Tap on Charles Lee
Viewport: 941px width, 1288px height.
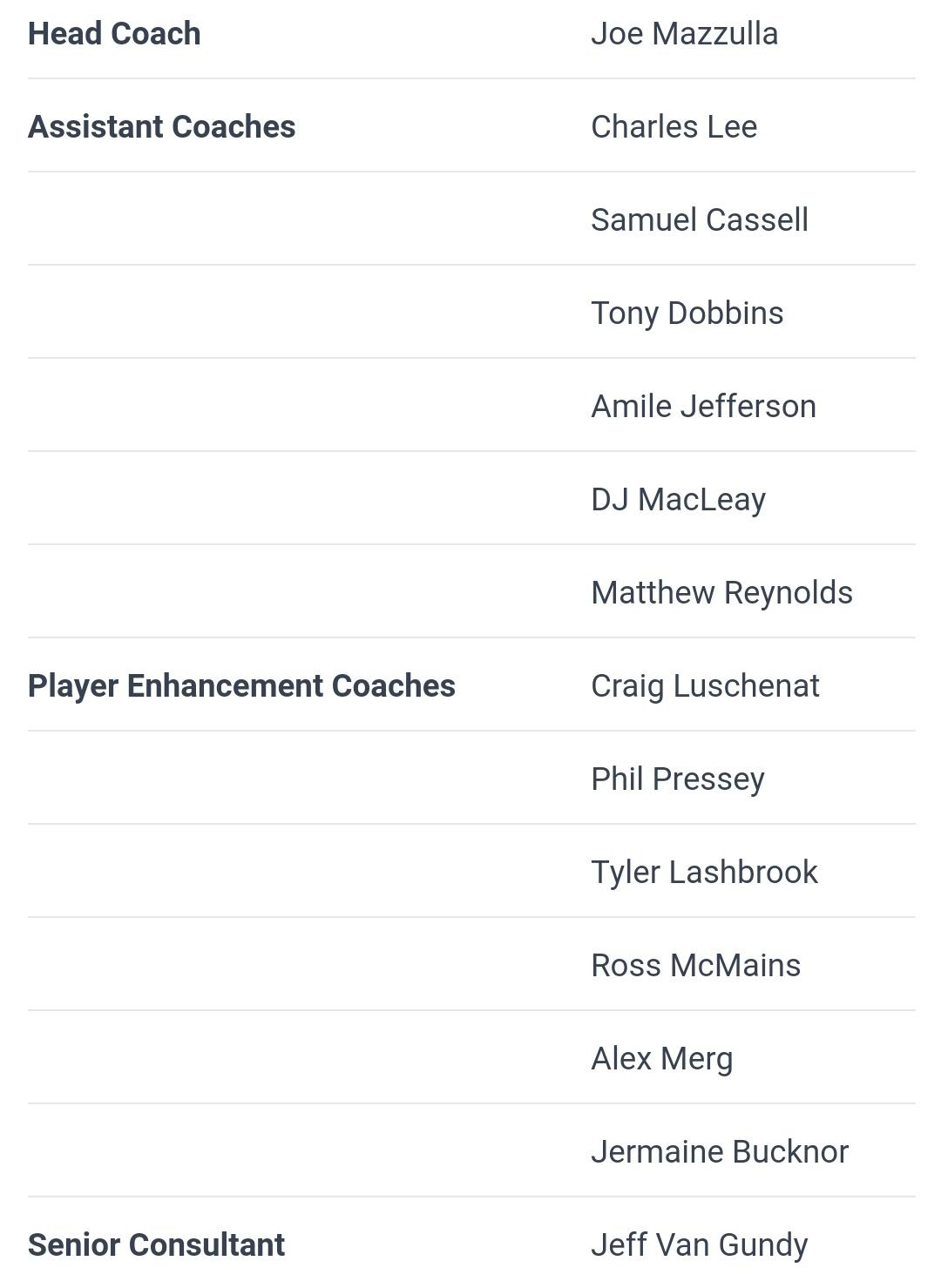[674, 127]
